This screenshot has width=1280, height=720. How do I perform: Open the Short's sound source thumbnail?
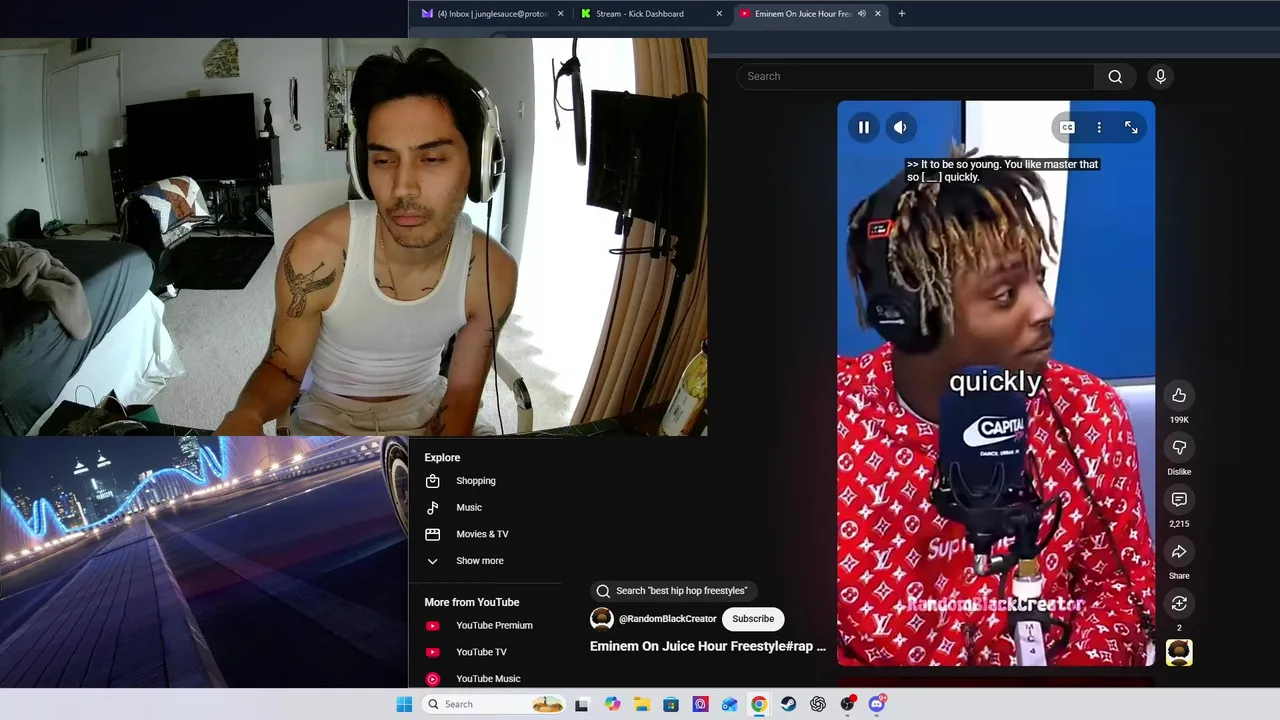pos(1179,653)
